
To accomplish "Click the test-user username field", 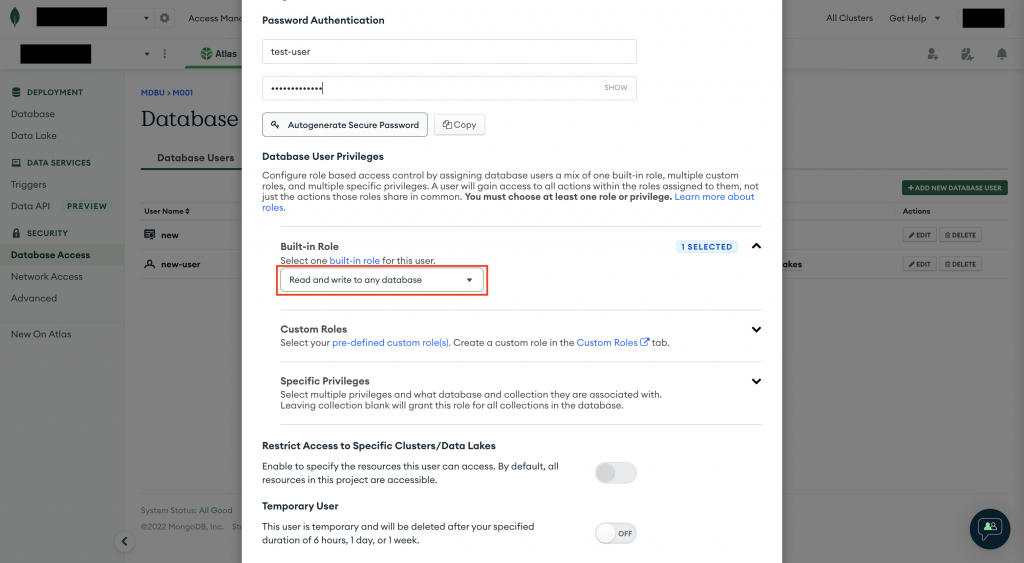I will (x=449, y=52).
